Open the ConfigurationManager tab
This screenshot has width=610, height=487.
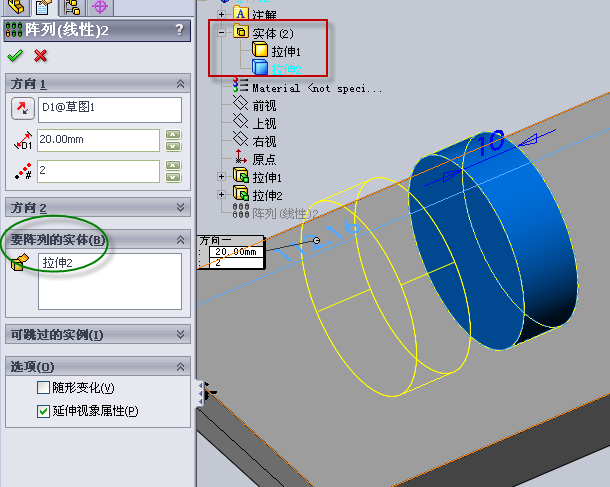click(72, 7)
